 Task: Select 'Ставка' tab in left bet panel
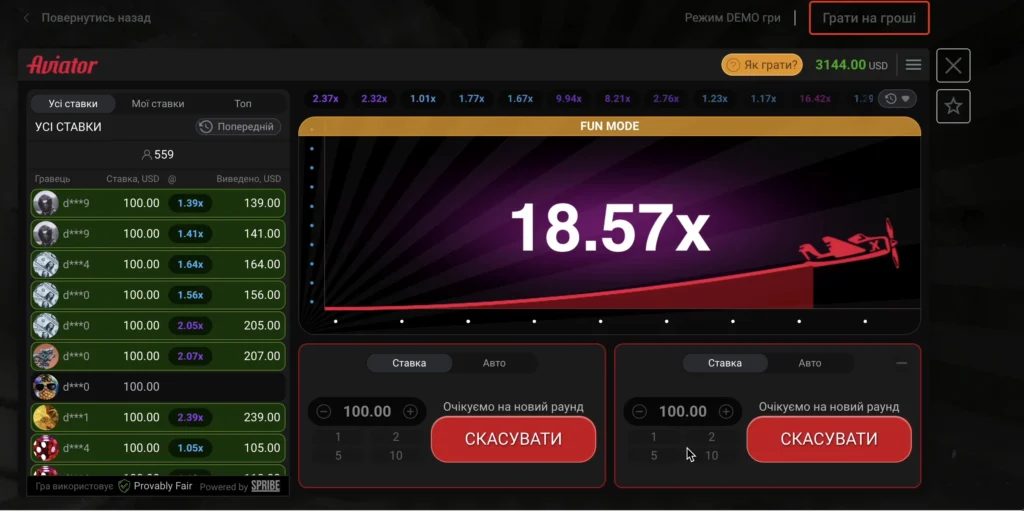coord(409,363)
